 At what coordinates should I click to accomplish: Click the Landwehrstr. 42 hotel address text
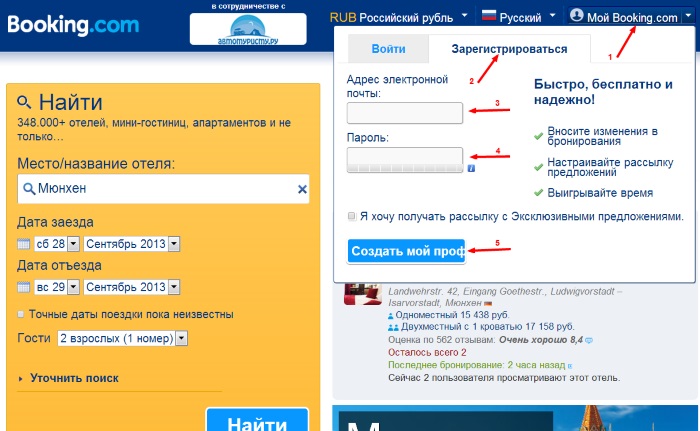pos(505,297)
